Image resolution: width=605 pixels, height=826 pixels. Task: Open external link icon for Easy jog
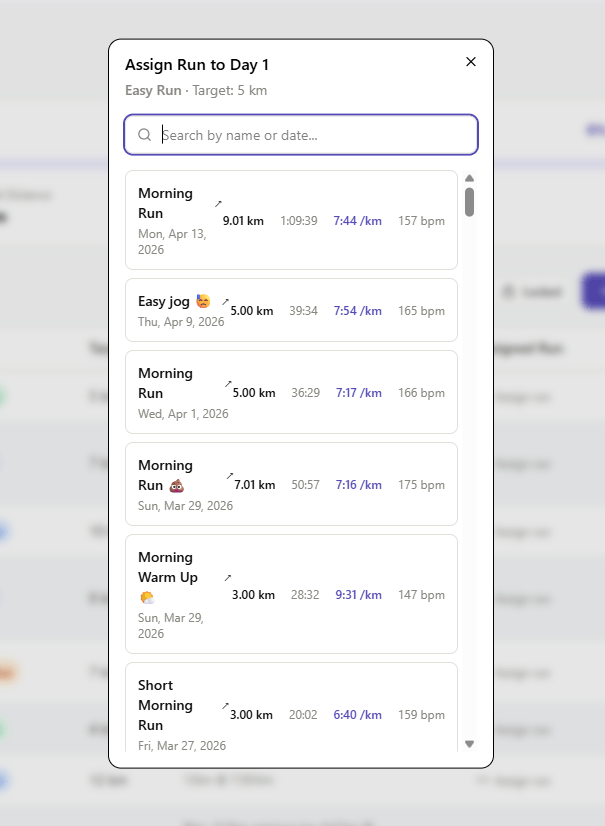225,302
